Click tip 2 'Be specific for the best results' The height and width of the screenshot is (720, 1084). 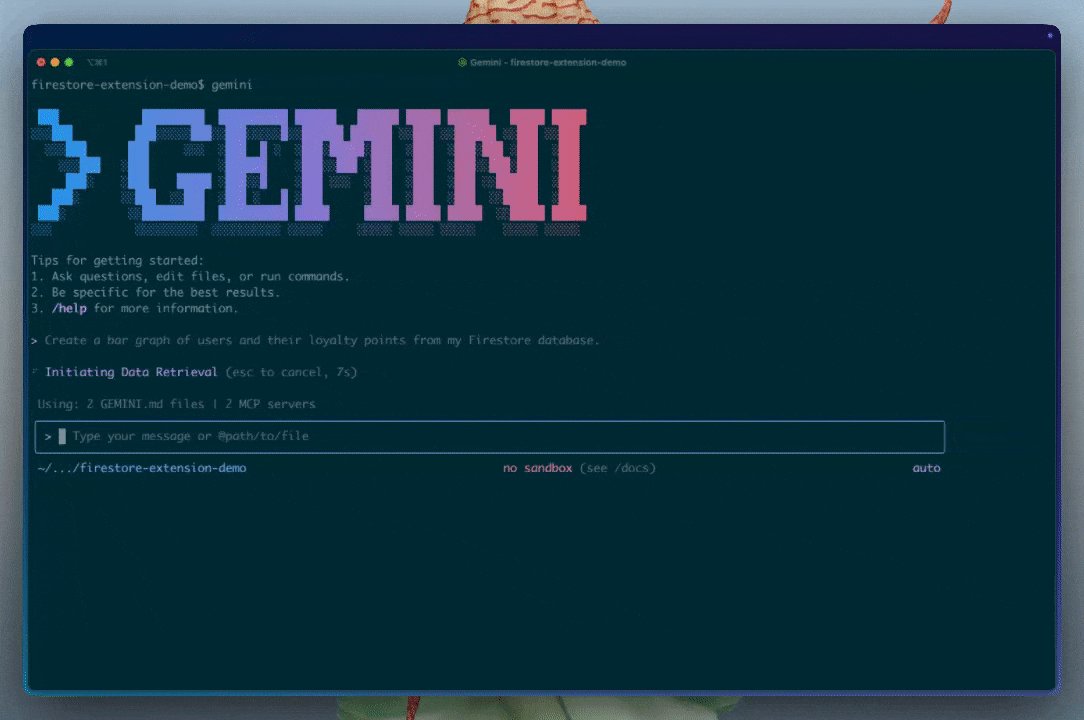[156, 293]
